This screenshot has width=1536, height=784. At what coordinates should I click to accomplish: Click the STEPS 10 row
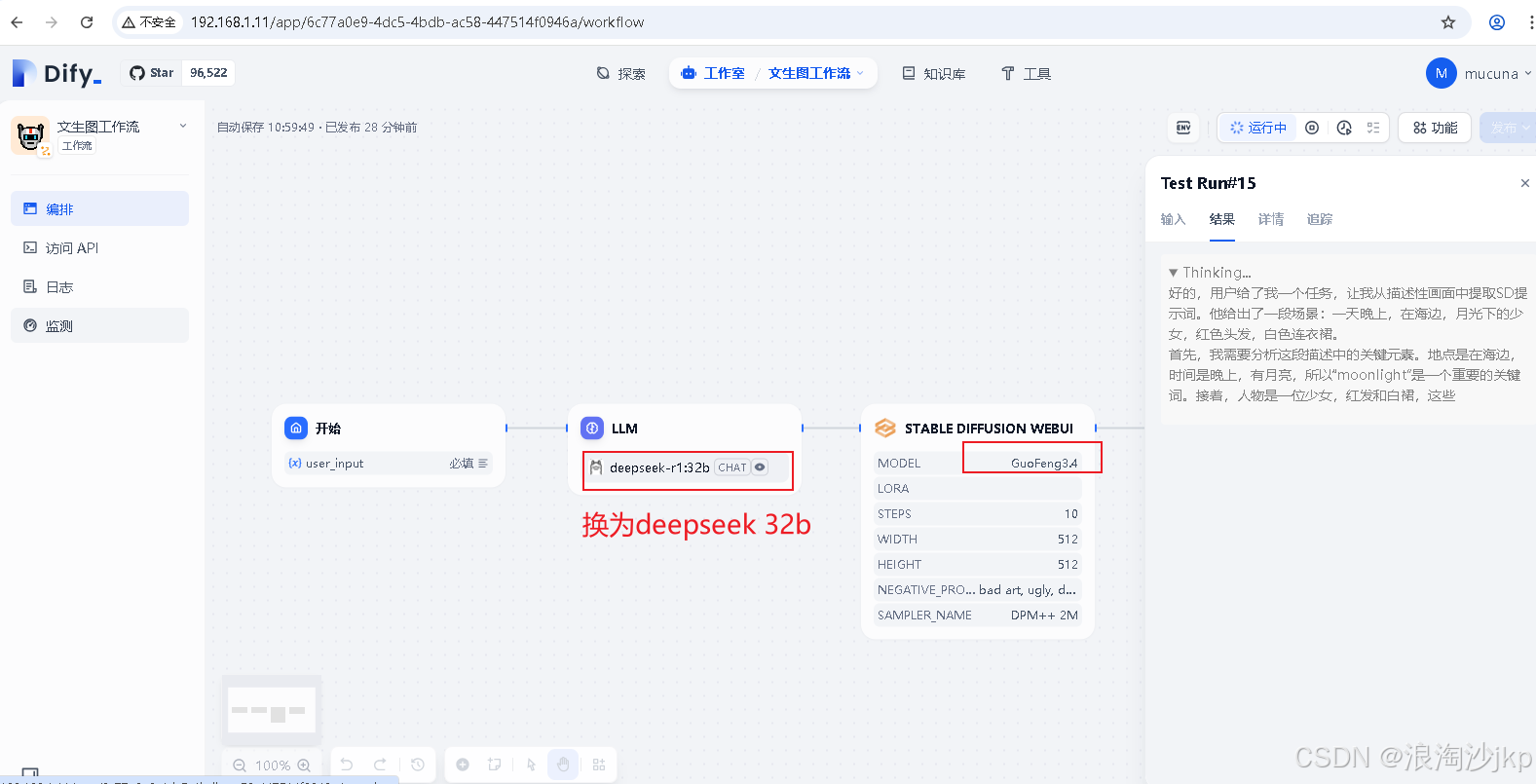[x=978, y=514]
